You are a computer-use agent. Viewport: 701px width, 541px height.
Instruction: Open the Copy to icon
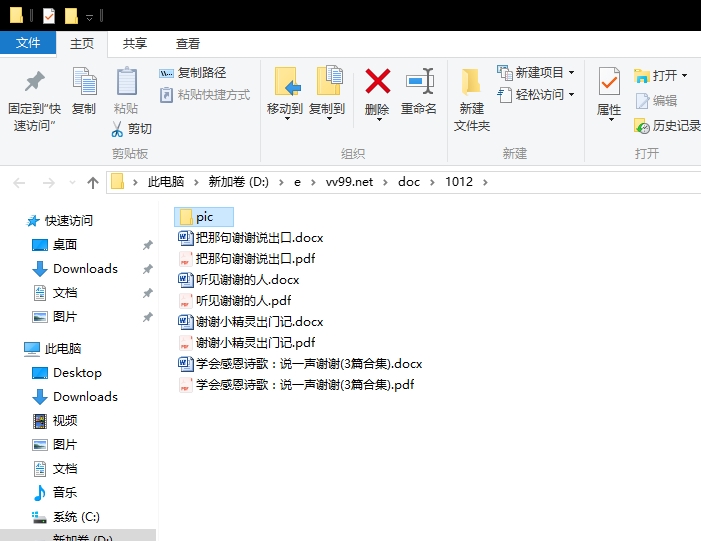[329, 80]
